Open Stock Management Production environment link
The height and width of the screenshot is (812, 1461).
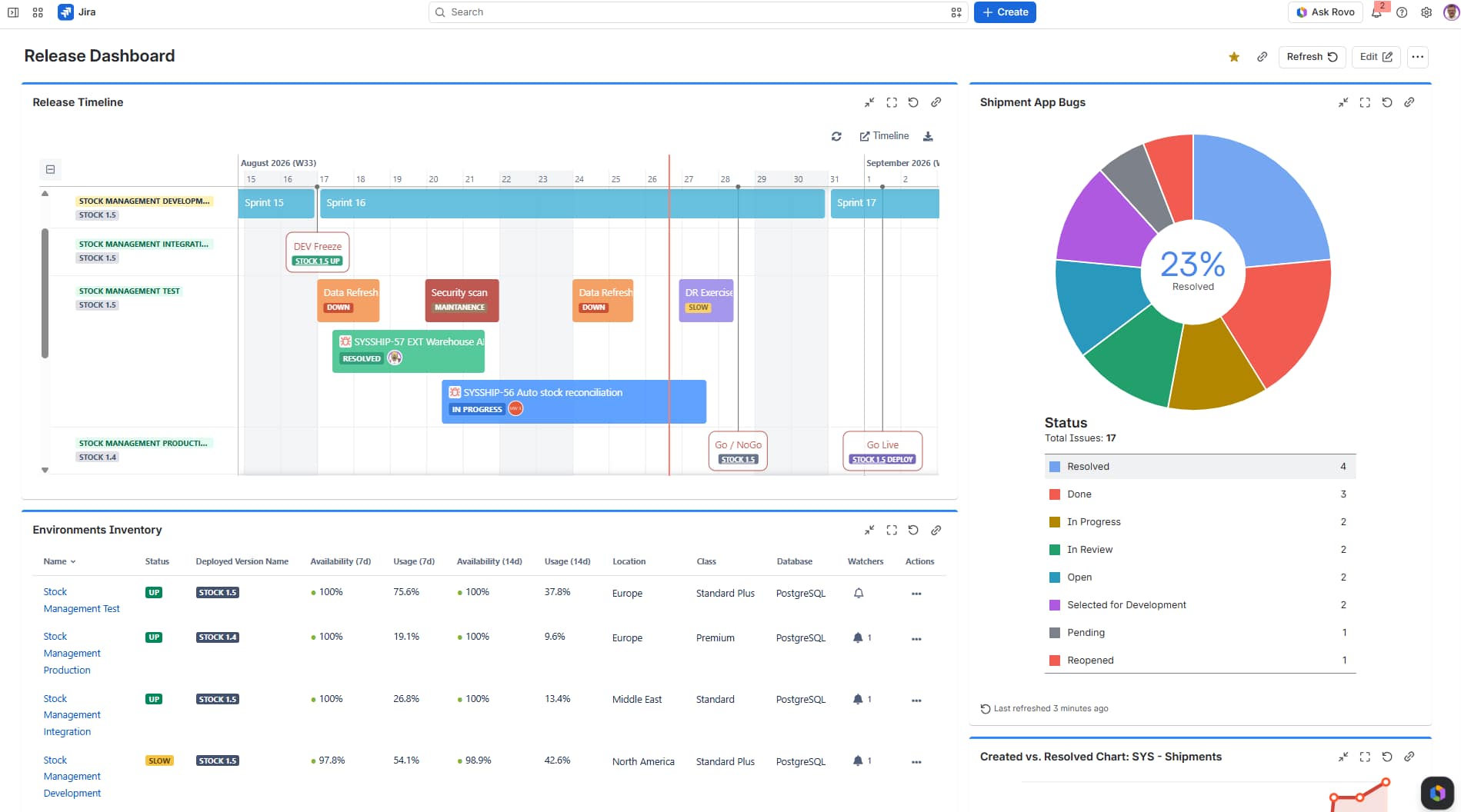coord(72,654)
